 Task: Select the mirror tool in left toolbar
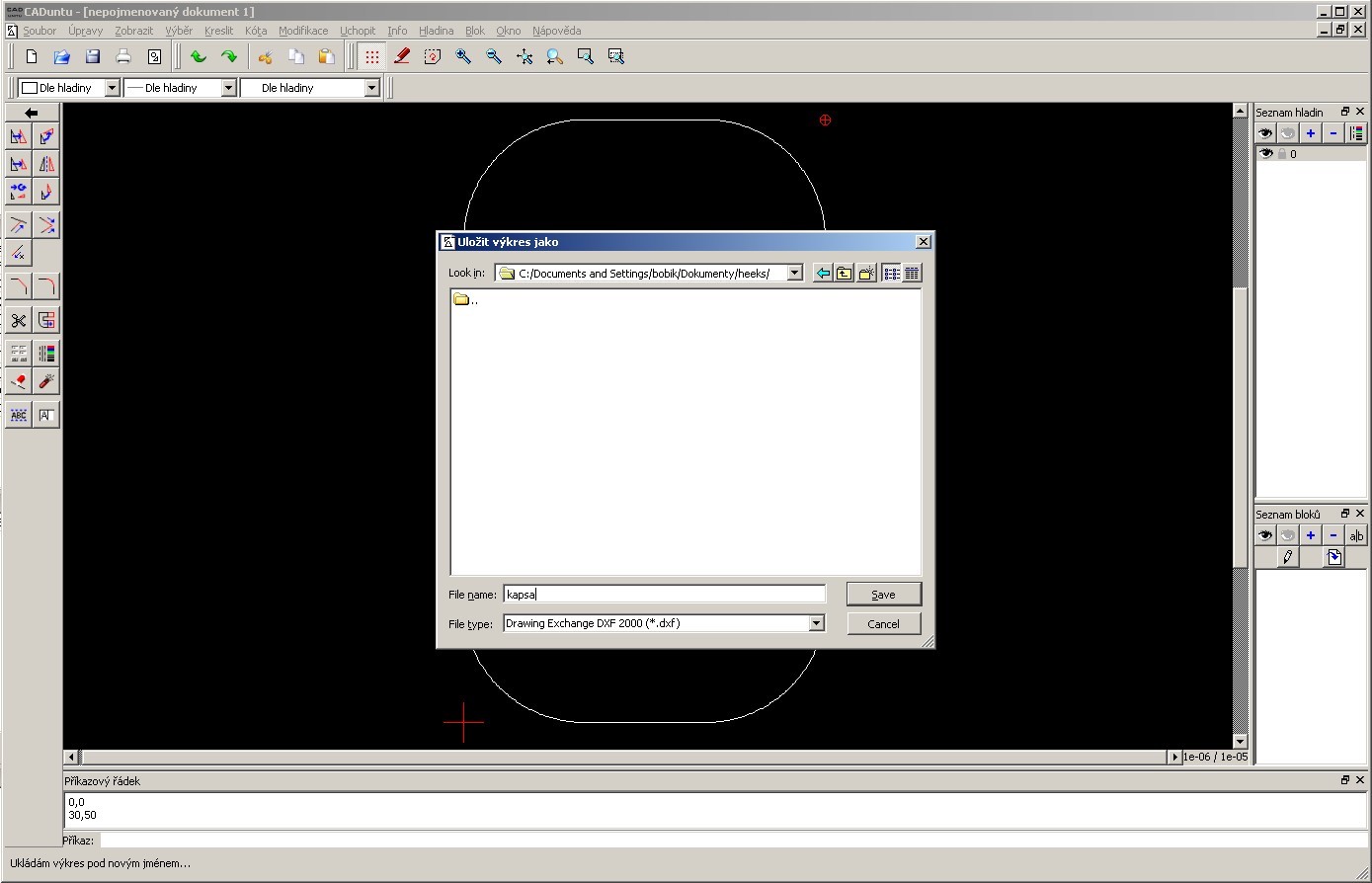pos(46,164)
